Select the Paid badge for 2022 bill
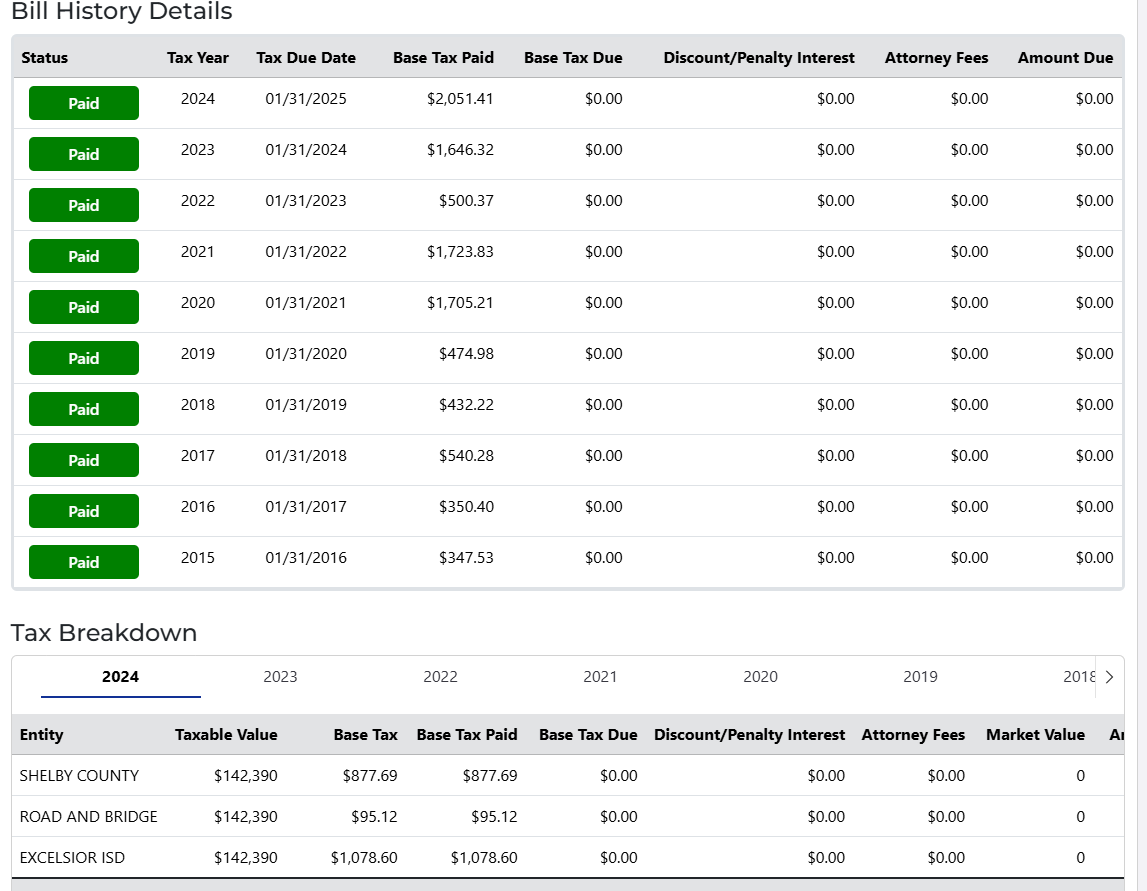1147x891 pixels. [x=84, y=205]
